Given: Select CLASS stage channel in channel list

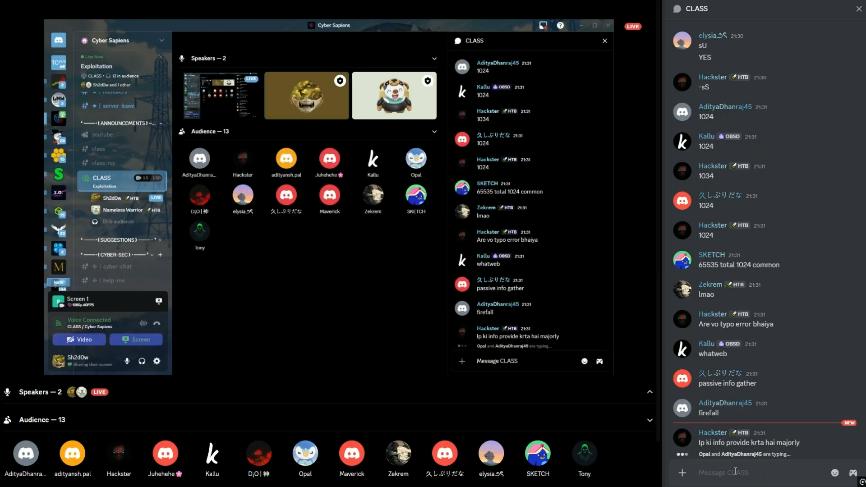Looking at the screenshot, I should [x=102, y=178].
